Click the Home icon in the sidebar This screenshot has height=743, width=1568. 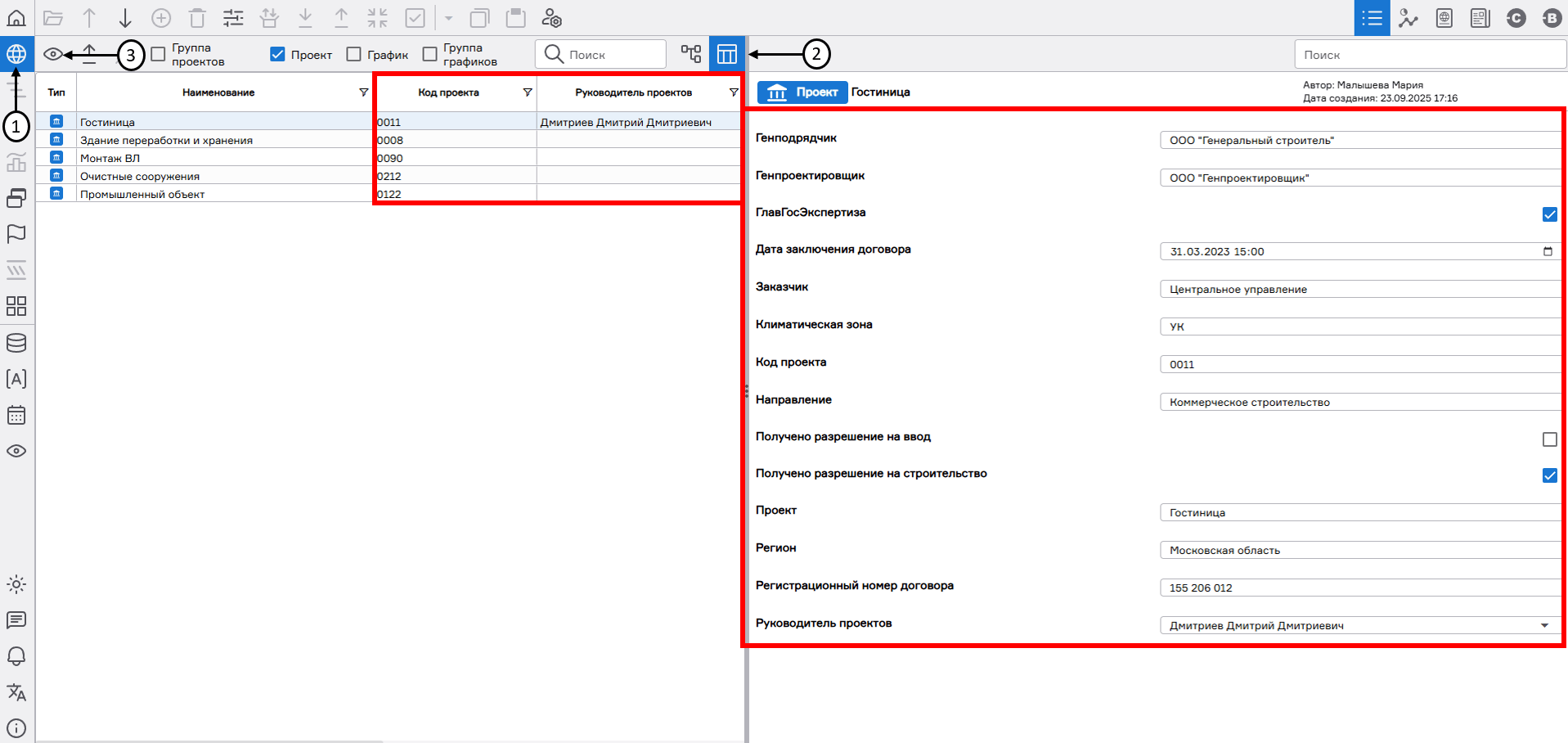pyautogui.click(x=16, y=18)
